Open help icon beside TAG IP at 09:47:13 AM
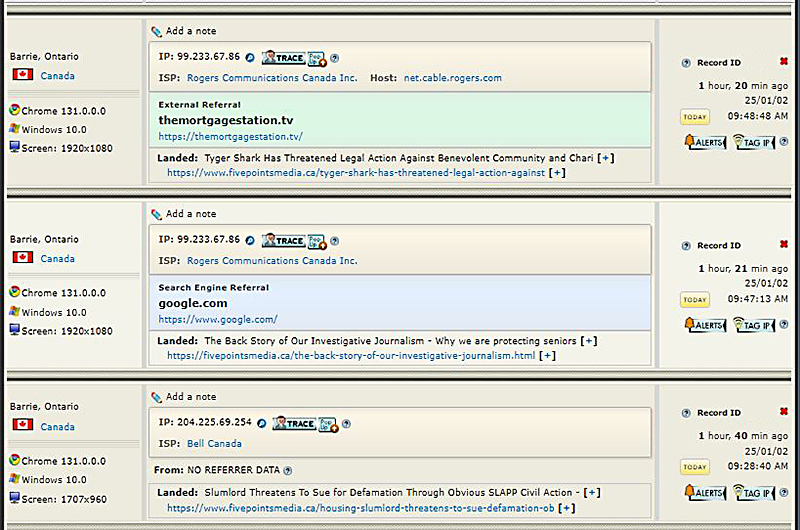The image size is (800, 530). 784,324
